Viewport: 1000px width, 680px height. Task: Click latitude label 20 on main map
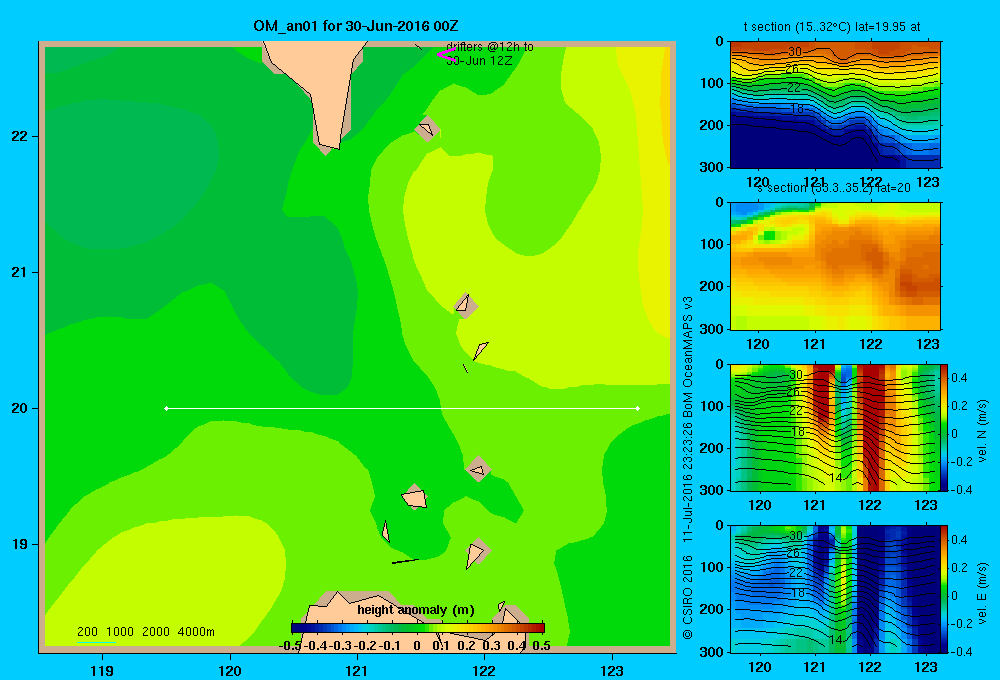[20, 408]
